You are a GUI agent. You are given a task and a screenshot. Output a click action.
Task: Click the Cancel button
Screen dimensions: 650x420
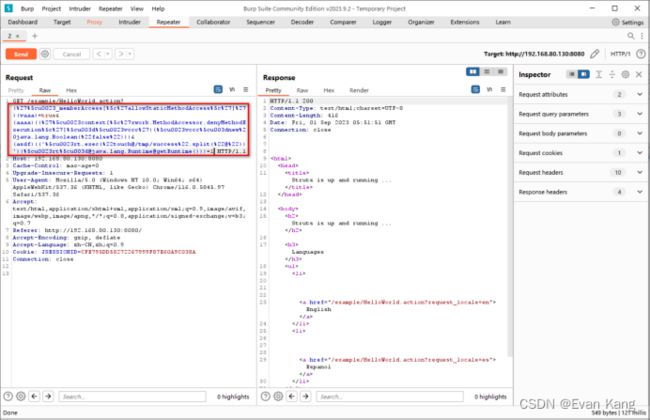[x=71, y=54]
